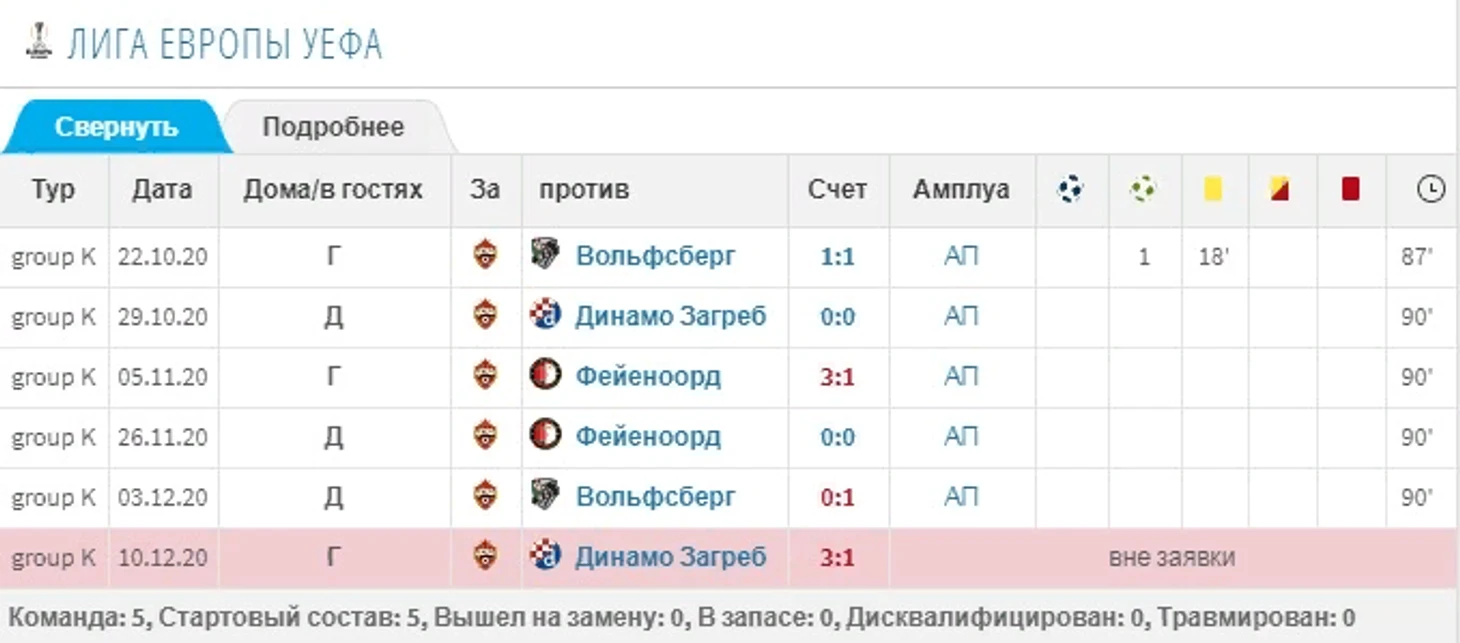Click the UEFA Europa League trophy icon

38,42
